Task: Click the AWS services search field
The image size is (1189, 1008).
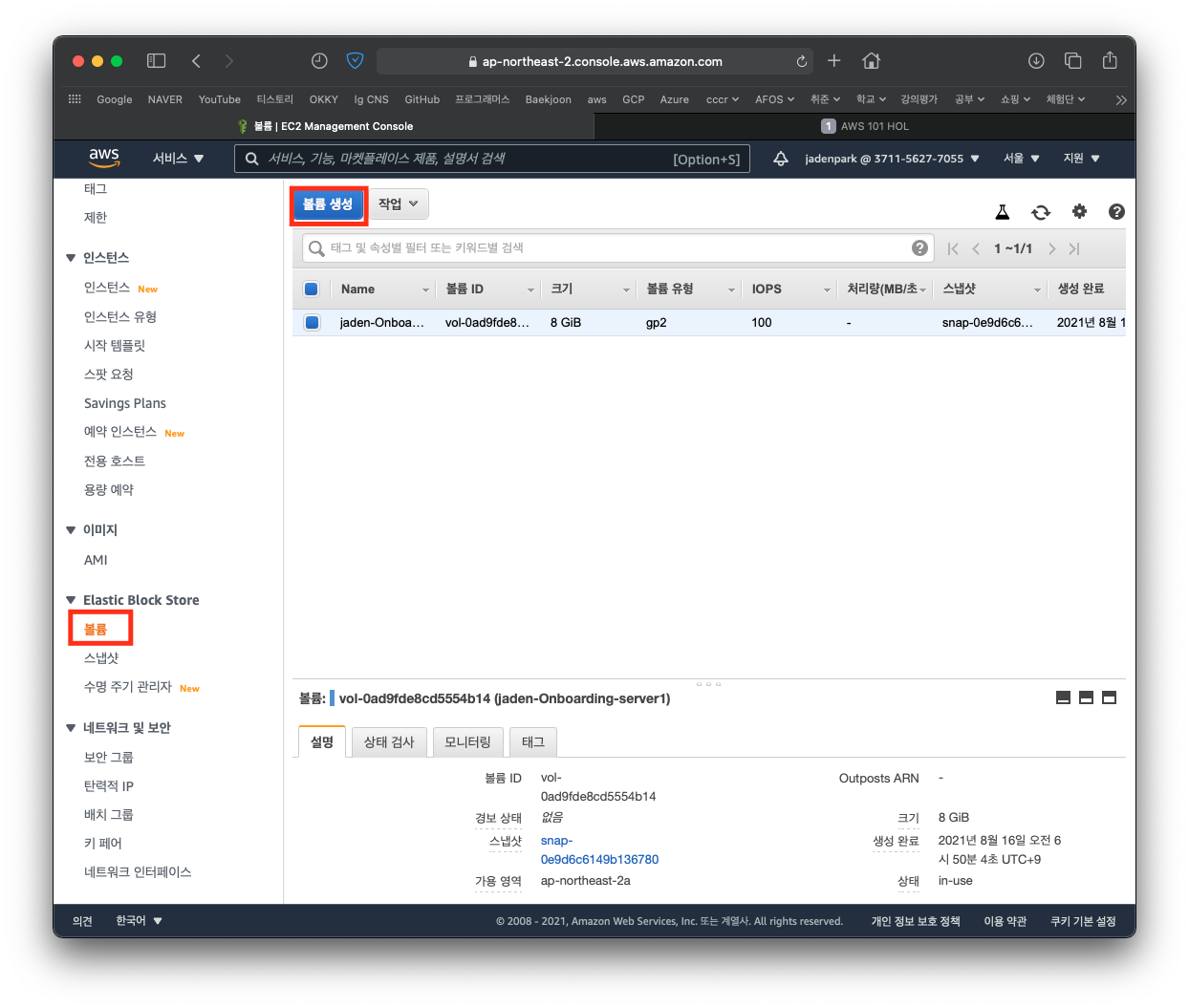Action: tap(492, 159)
